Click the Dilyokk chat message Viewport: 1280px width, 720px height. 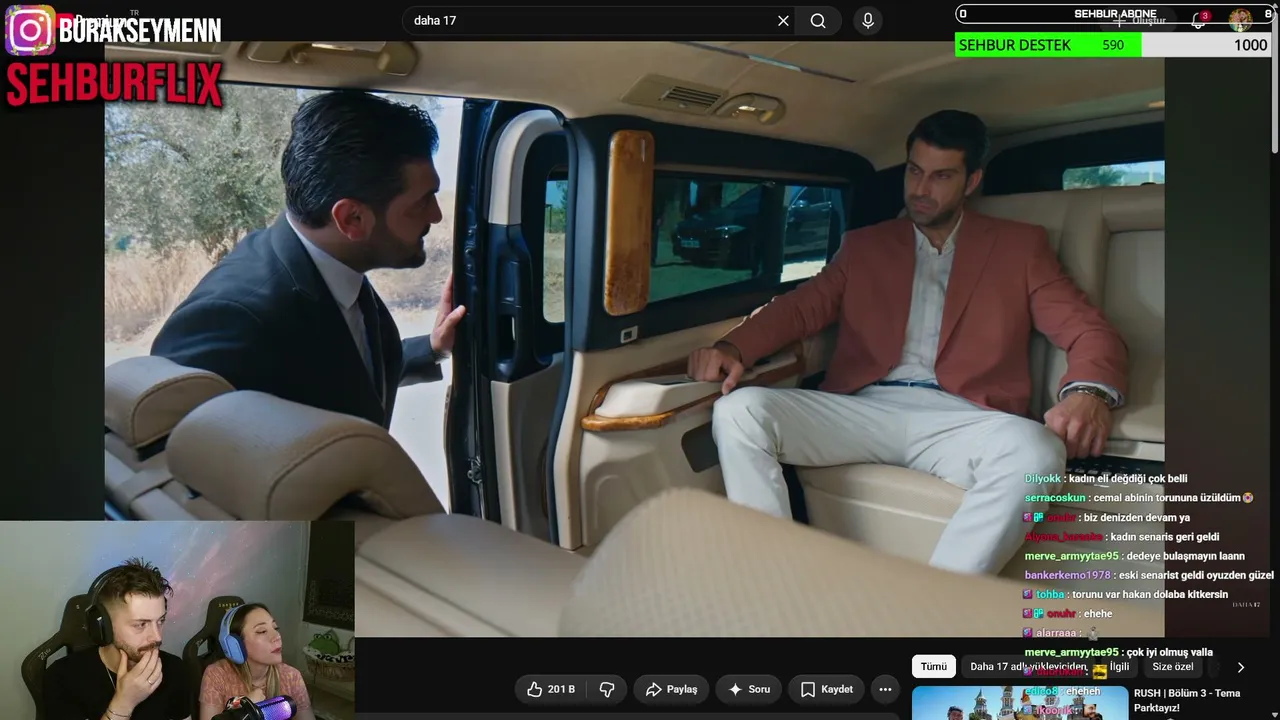click(1106, 479)
